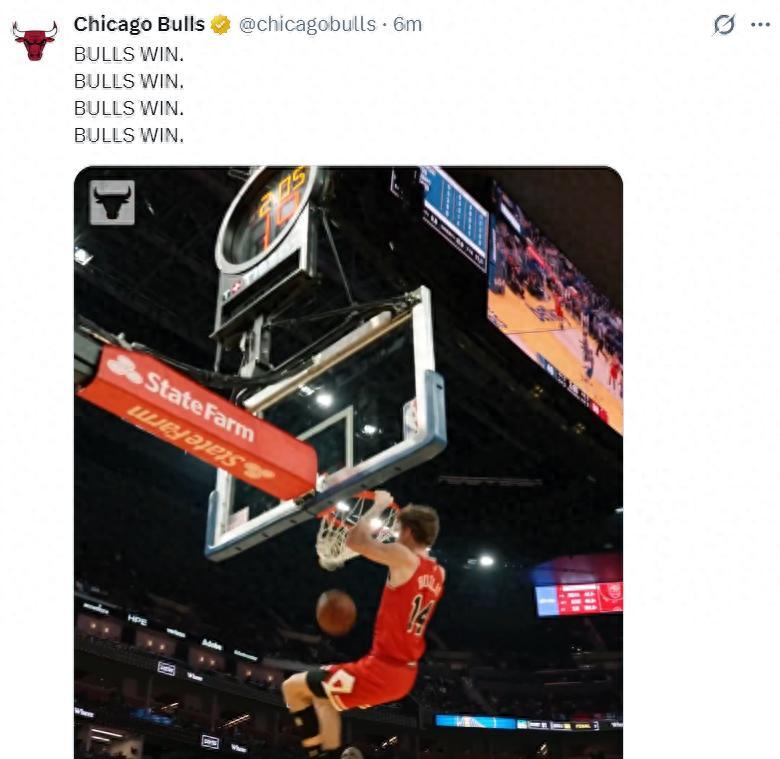Click the gold verified badge
This screenshot has height=759, width=780.
pos(221,25)
